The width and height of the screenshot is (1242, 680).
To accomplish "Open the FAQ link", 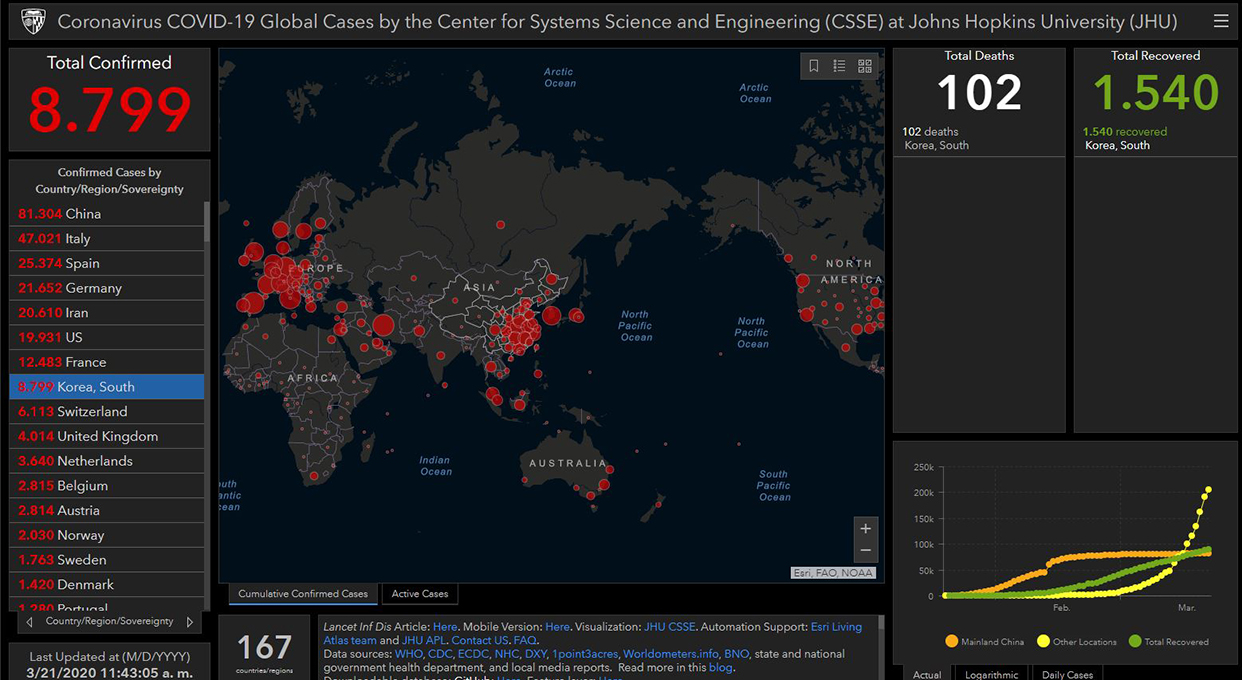I will [x=525, y=640].
